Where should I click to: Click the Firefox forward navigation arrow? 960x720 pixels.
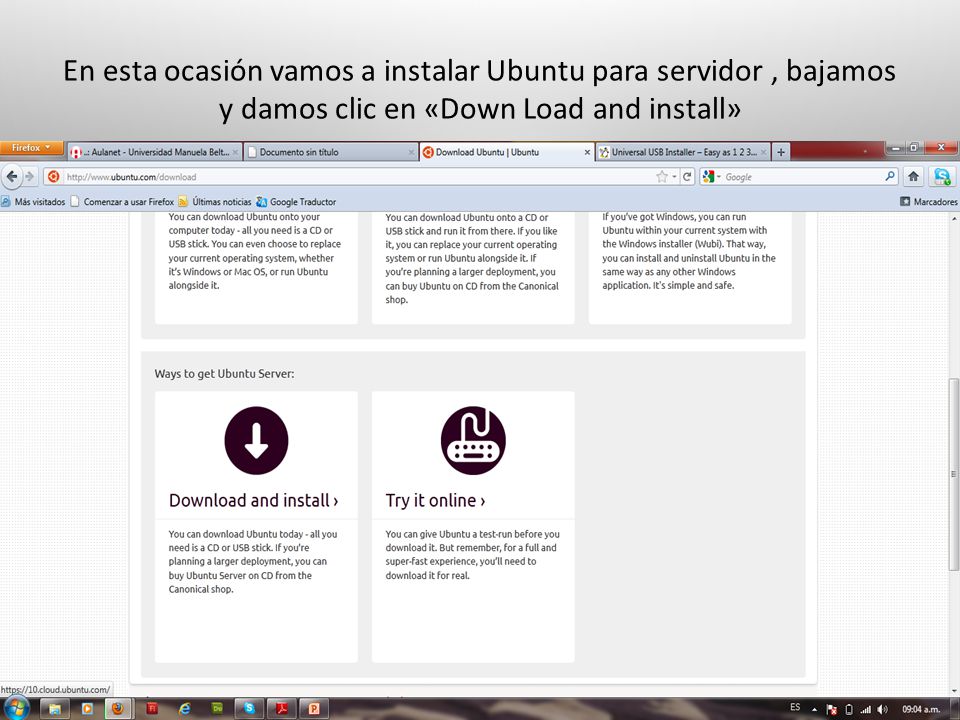coord(29,177)
